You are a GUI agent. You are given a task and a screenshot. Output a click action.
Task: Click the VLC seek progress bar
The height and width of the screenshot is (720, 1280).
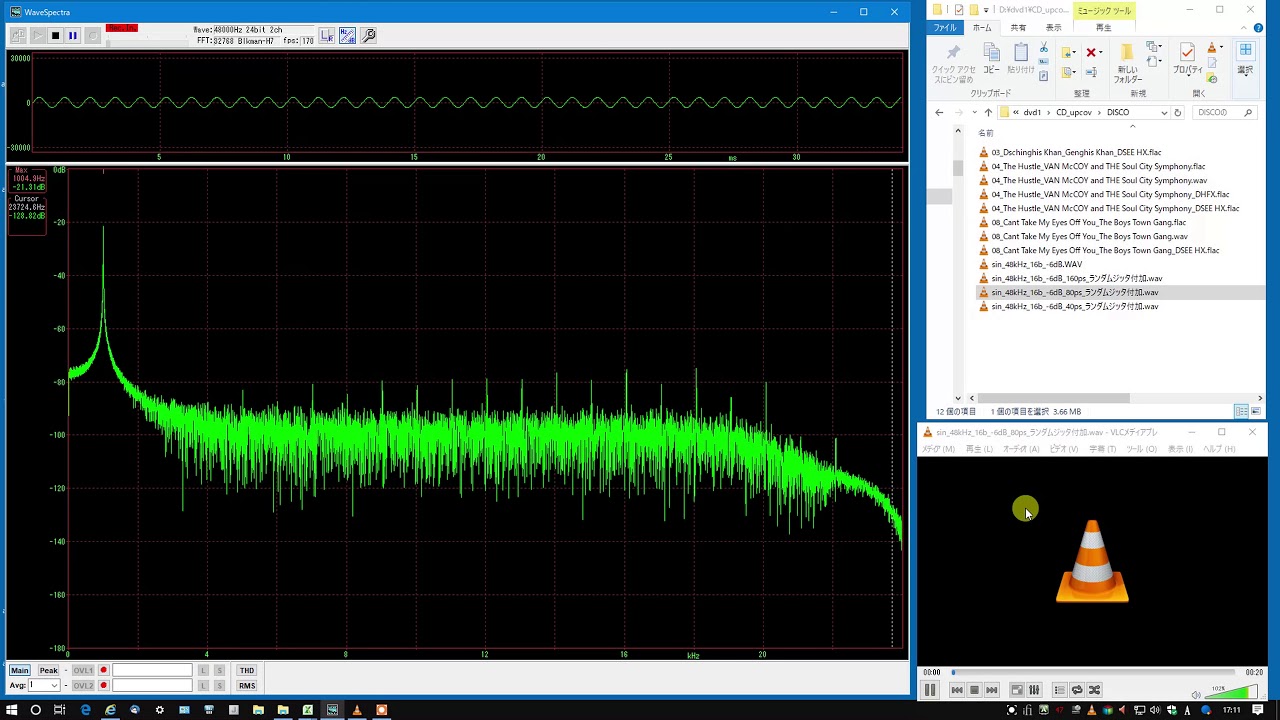click(x=1093, y=672)
